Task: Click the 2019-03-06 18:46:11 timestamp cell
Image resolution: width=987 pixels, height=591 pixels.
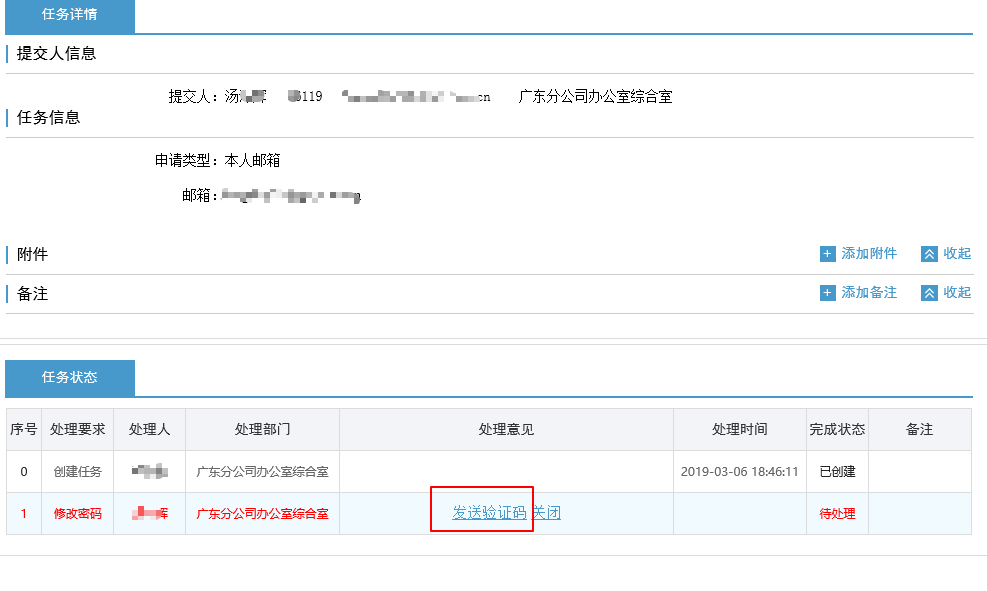Action: 739,472
